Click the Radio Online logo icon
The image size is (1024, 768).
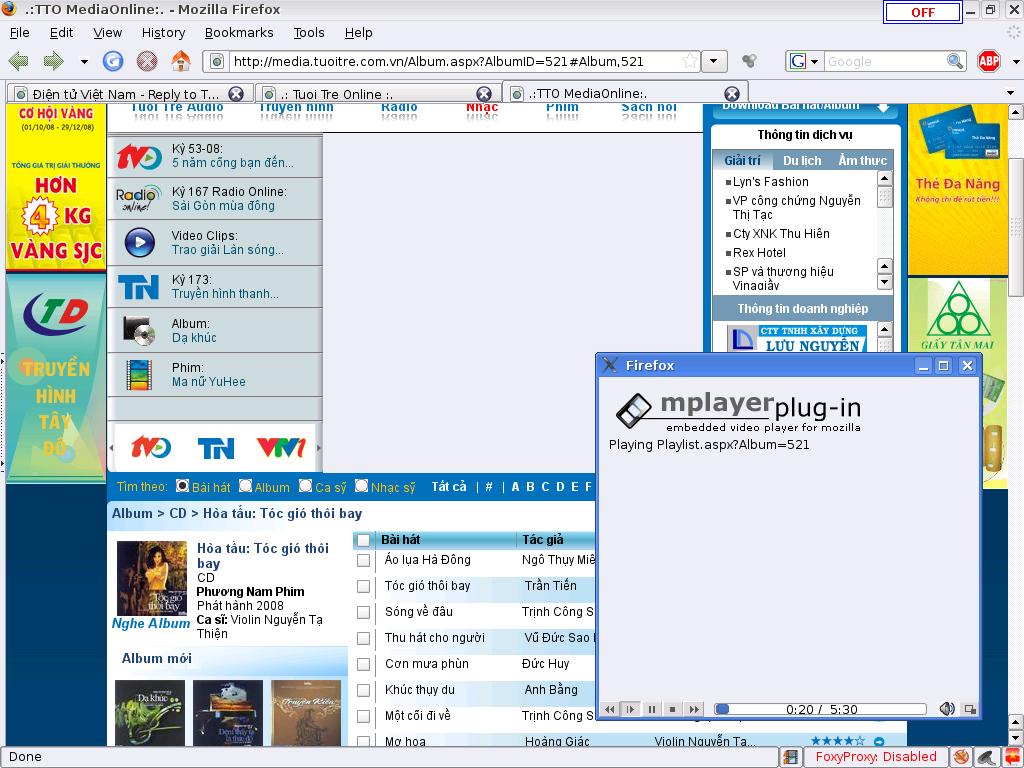pos(138,199)
